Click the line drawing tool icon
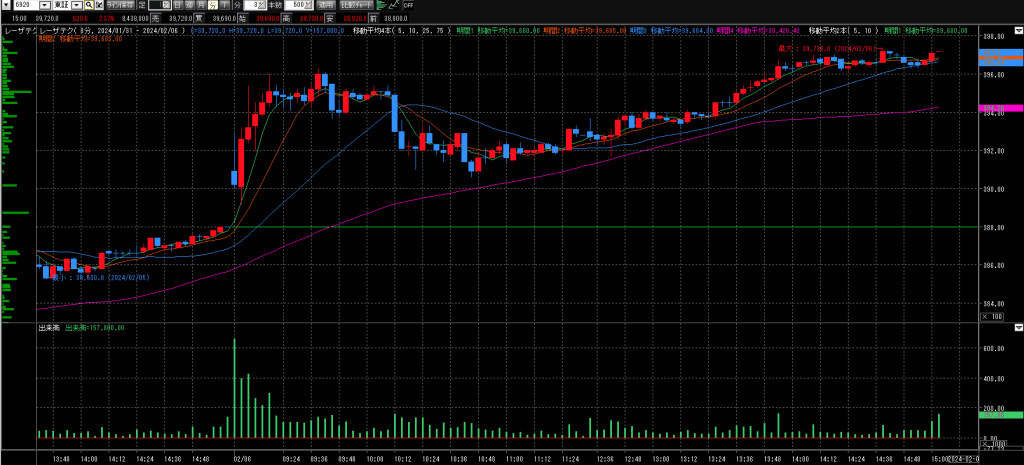Image resolution: width=1024 pixels, height=465 pixels. pyautogui.click(x=394, y=5)
